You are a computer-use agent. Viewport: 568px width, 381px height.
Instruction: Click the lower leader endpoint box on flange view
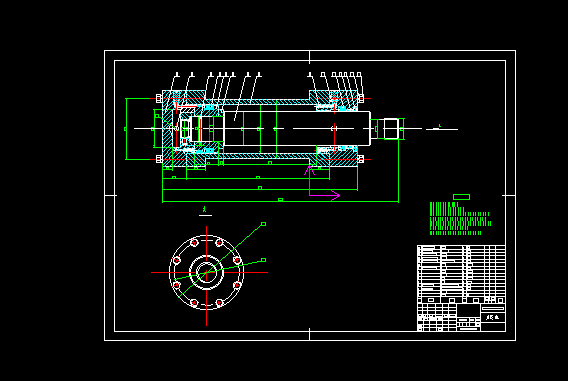coord(264,260)
